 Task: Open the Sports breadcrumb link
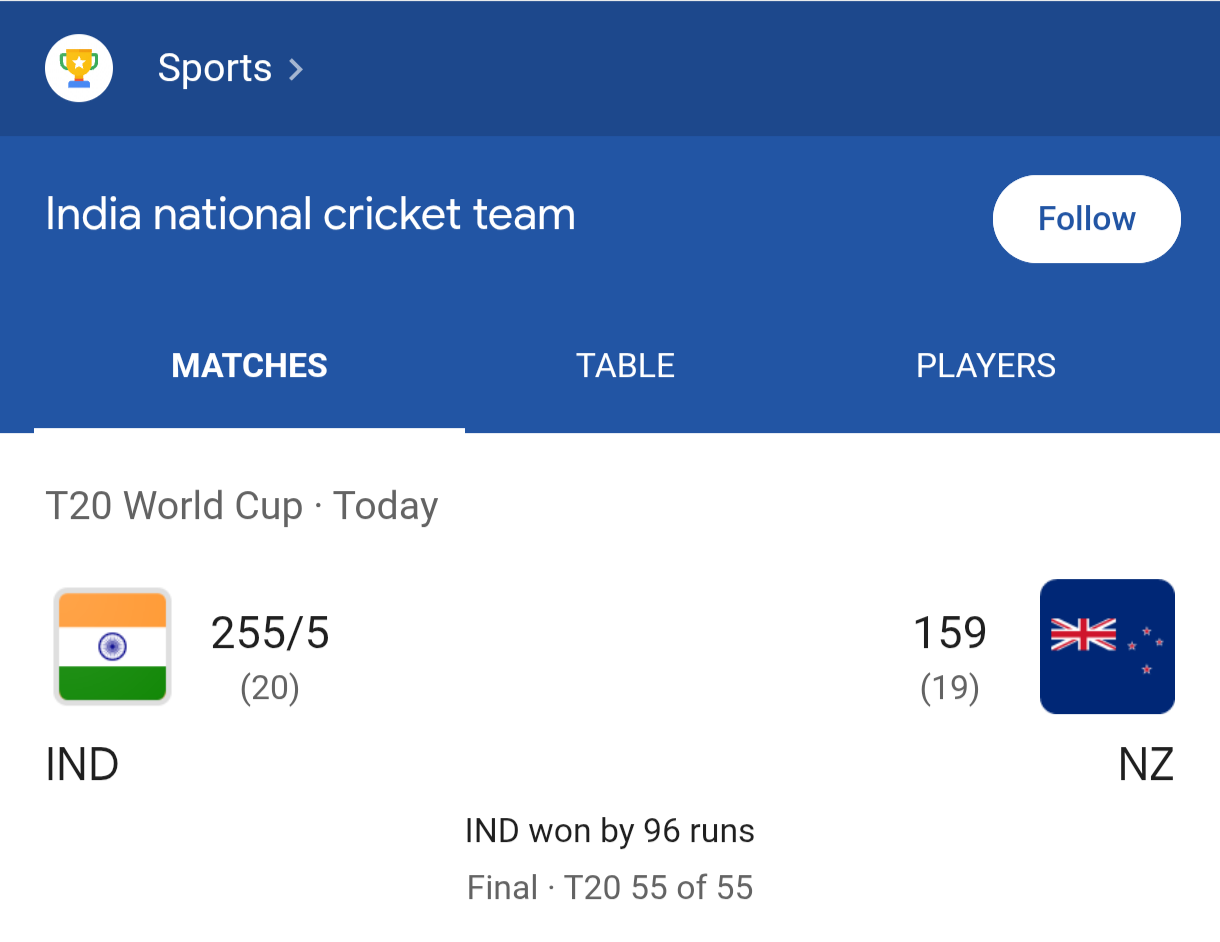point(214,68)
